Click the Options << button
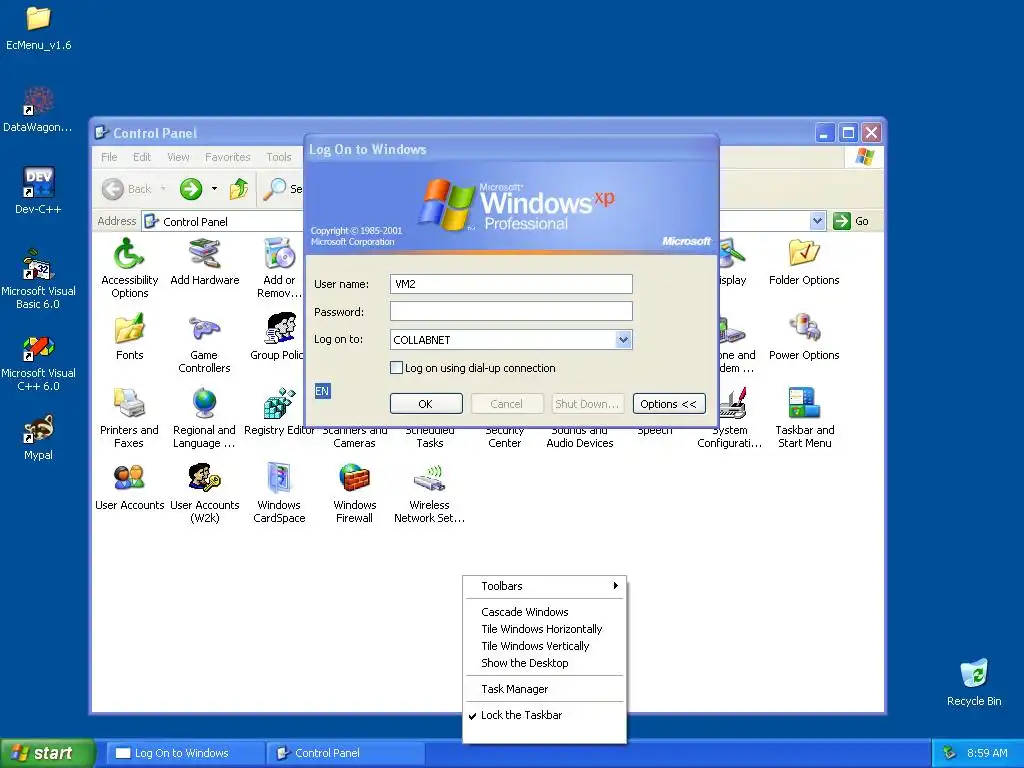Image resolution: width=1024 pixels, height=768 pixels. click(669, 404)
